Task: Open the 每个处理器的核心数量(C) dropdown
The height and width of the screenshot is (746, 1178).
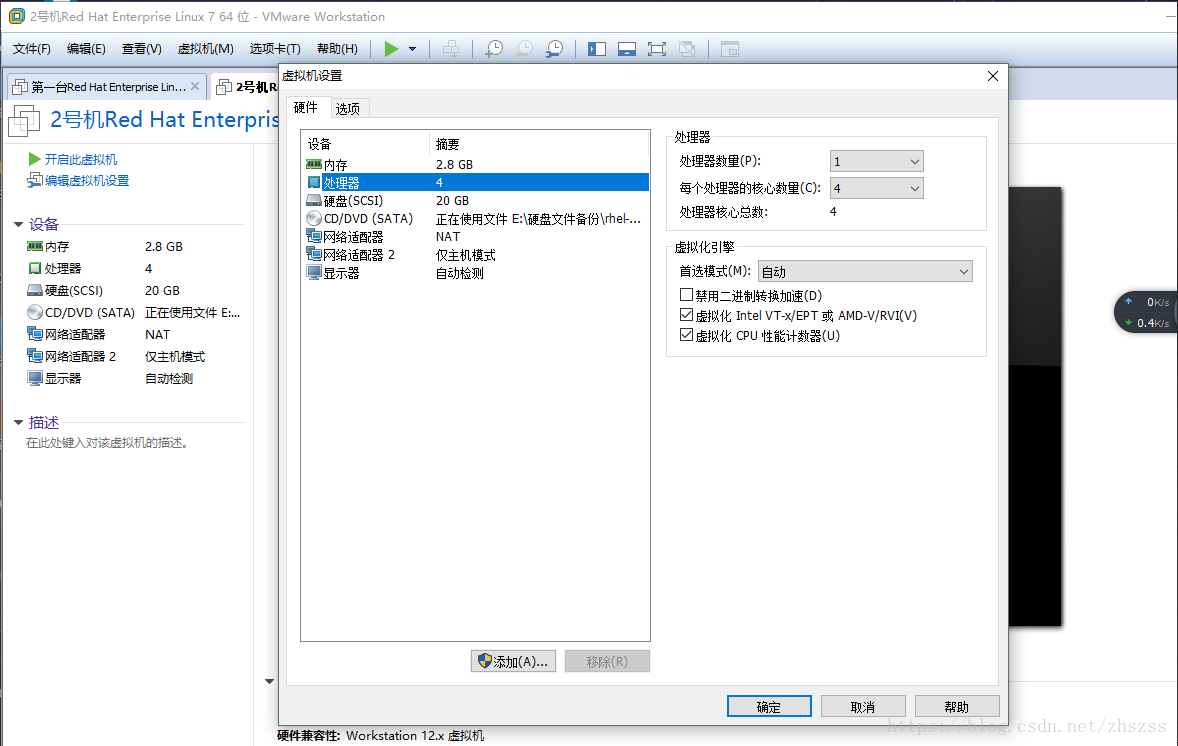Action: click(876, 188)
